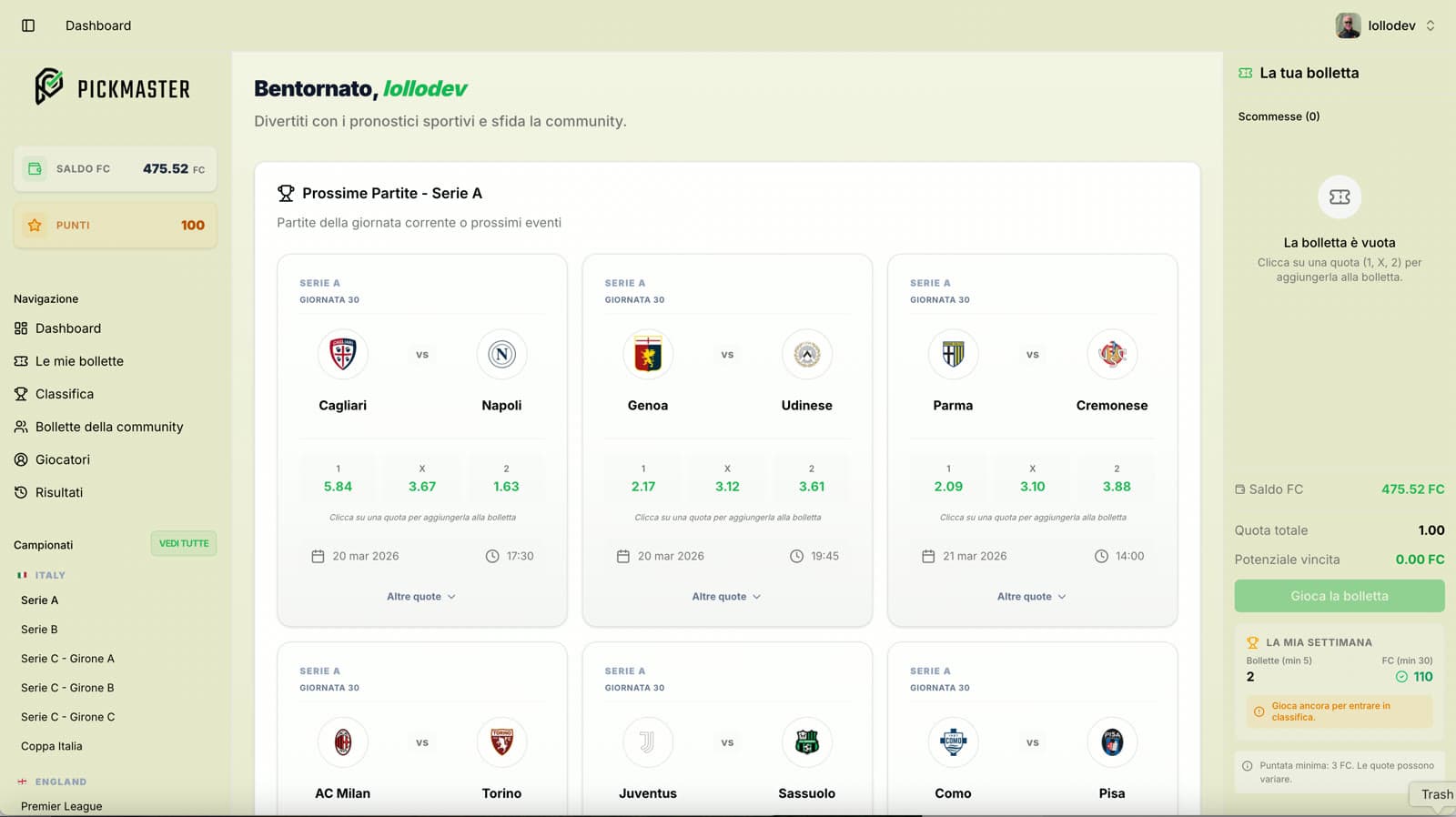Click the Gioca la bolletta button

pyautogui.click(x=1340, y=596)
